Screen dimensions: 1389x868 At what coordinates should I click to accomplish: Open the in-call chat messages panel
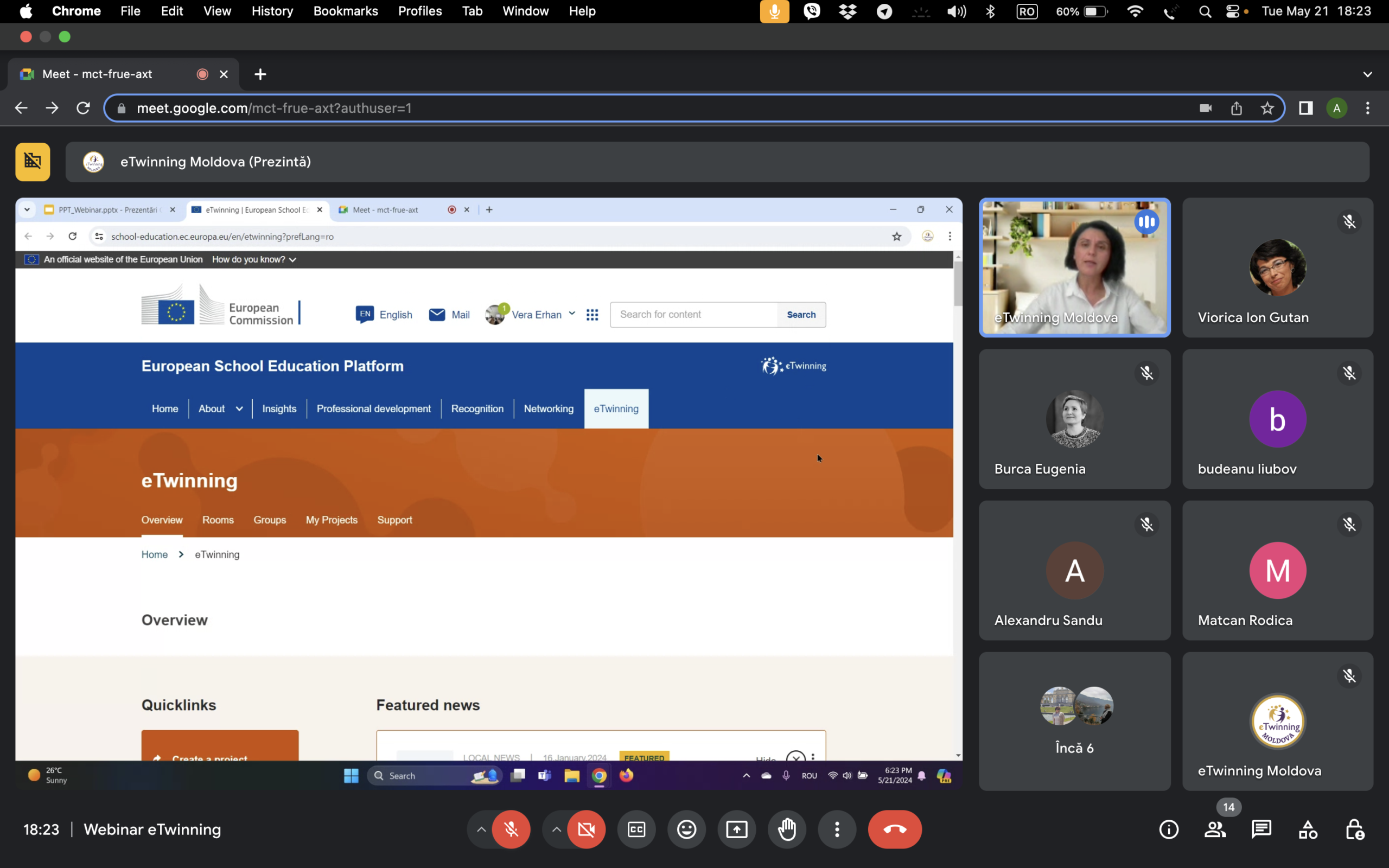pyautogui.click(x=1261, y=829)
